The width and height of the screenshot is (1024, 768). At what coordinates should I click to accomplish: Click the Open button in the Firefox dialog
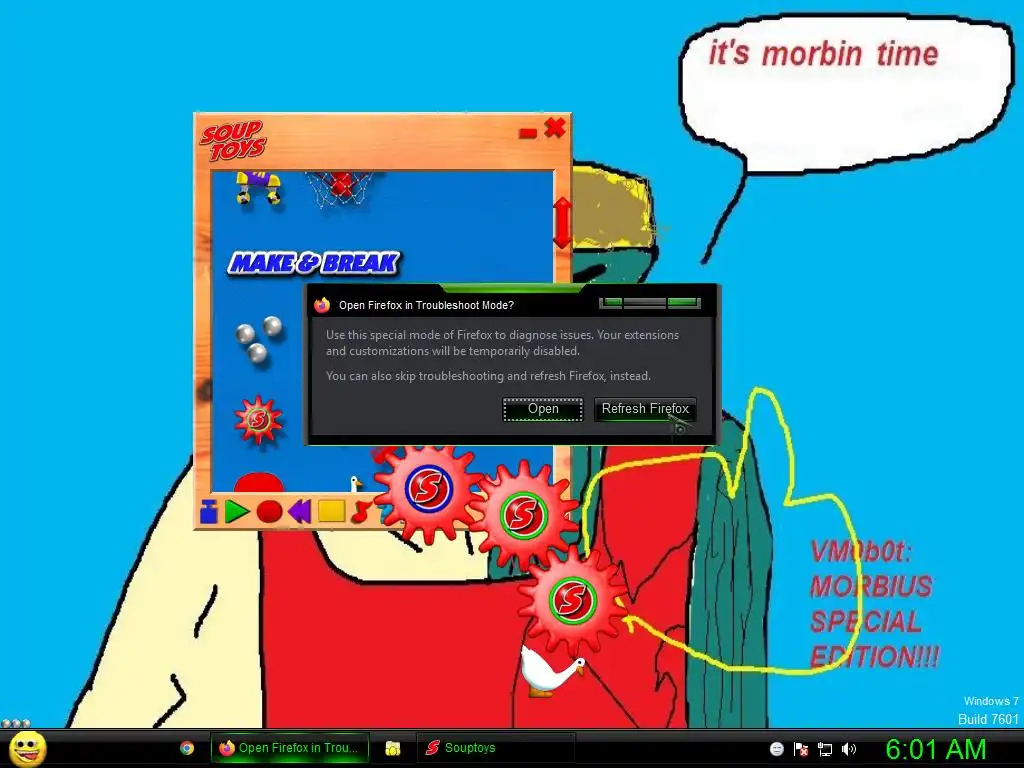pyautogui.click(x=543, y=409)
